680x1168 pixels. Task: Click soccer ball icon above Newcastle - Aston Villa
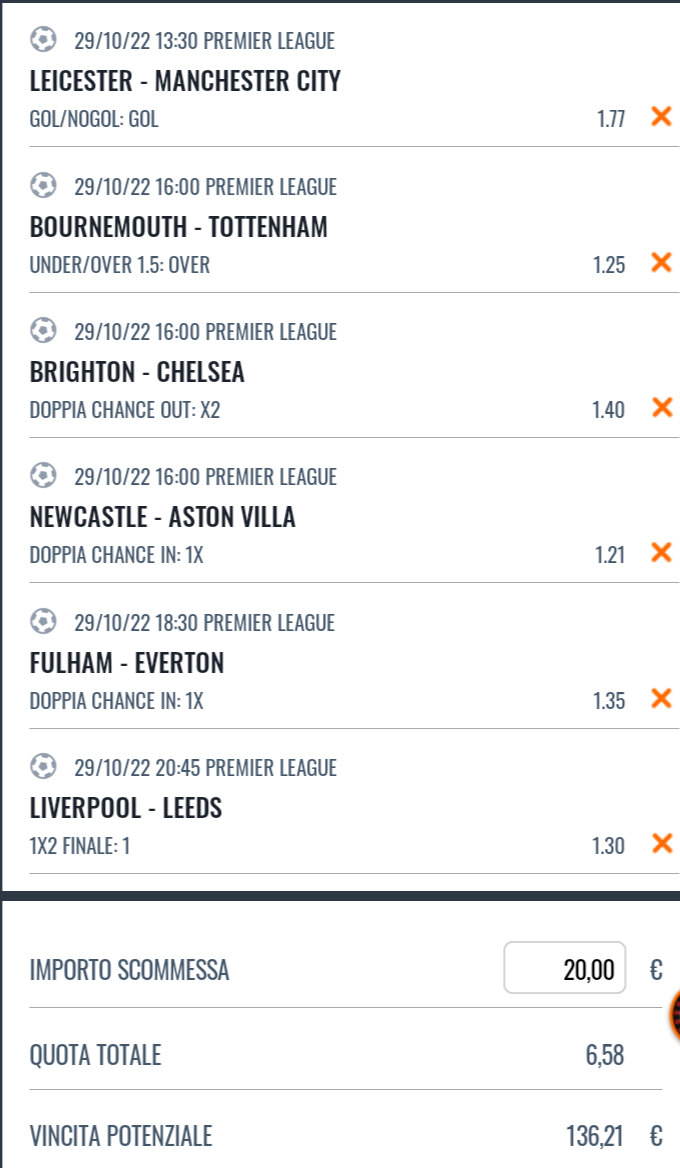(43, 475)
